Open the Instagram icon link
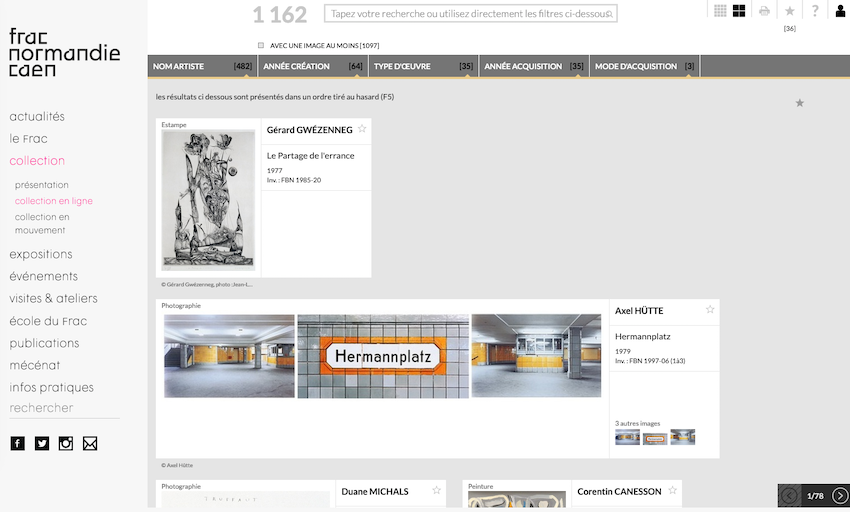The width and height of the screenshot is (850, 512). click(66, 443)
